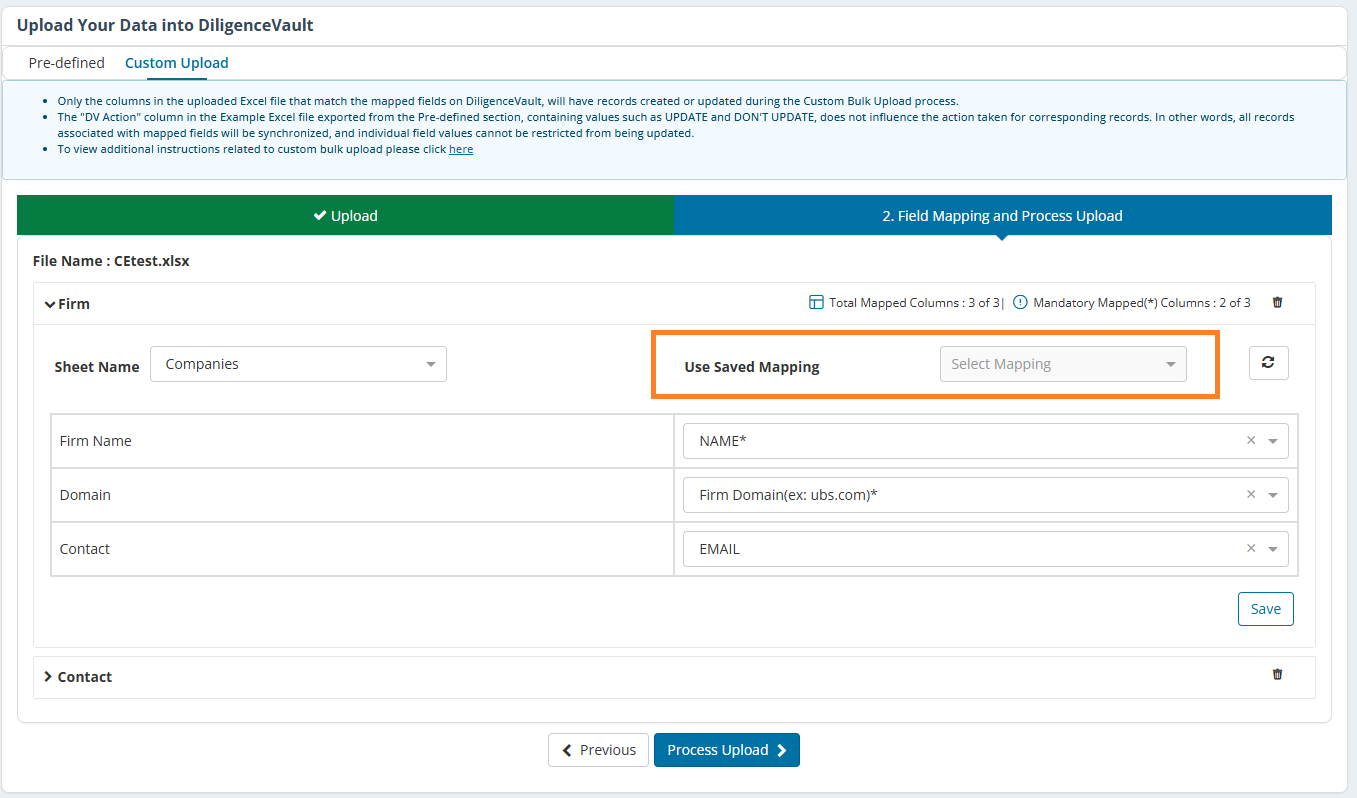Open the NAME* field dropdown arrow
This screenshot has height=798, width=1357.
(x=1273, y=441)
